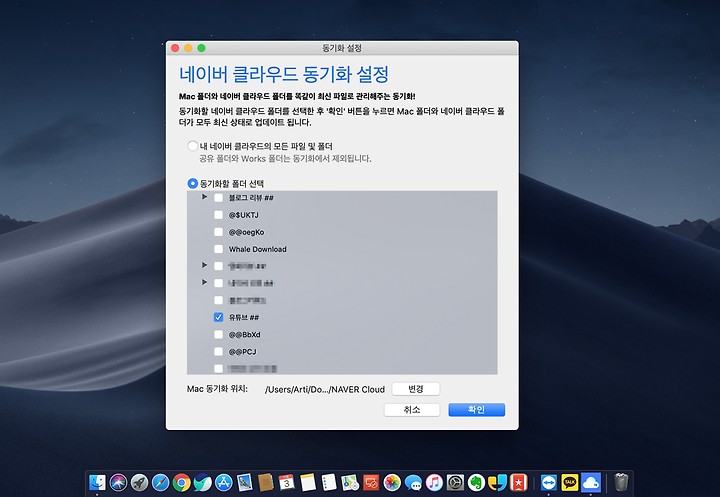Click the @$UKTJ folder name
720x497 pixels.
tap(243, 215)
